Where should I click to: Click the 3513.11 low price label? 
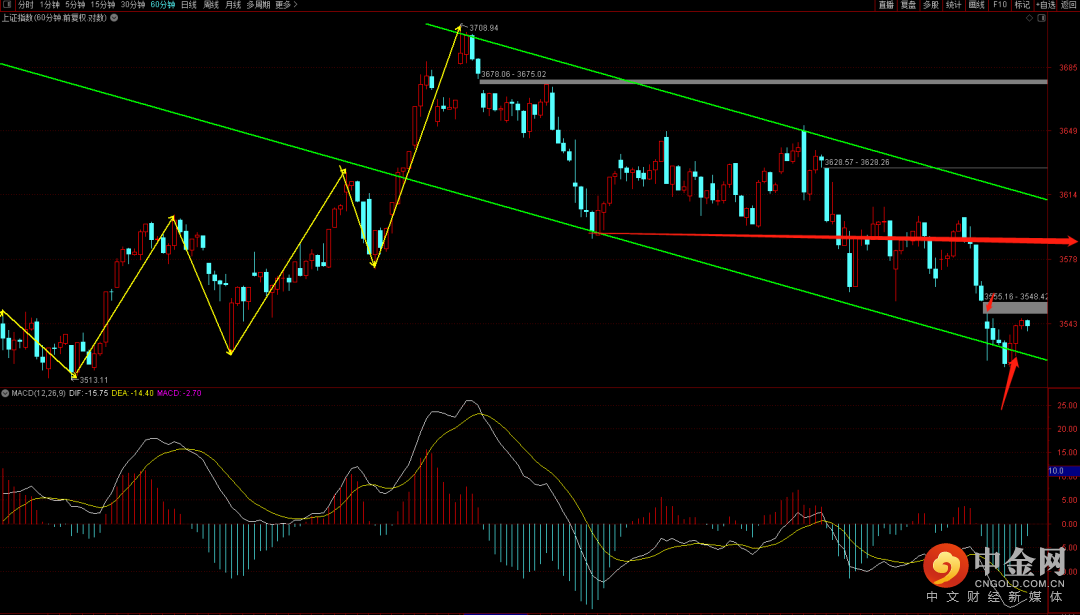pos(94,379)
